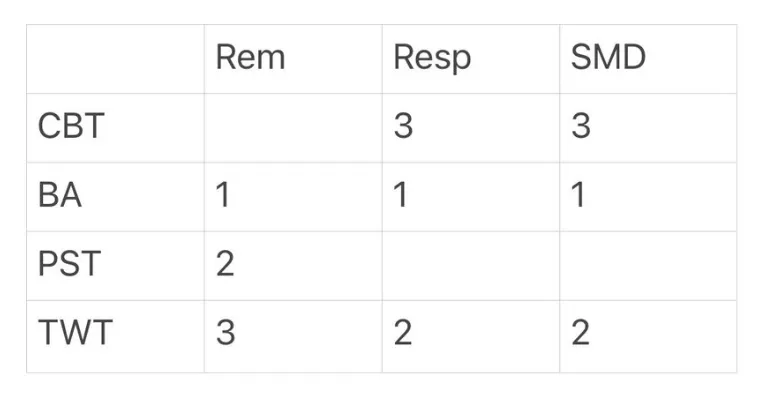Click the Resp value 1 in BA row

click(470, 196)
